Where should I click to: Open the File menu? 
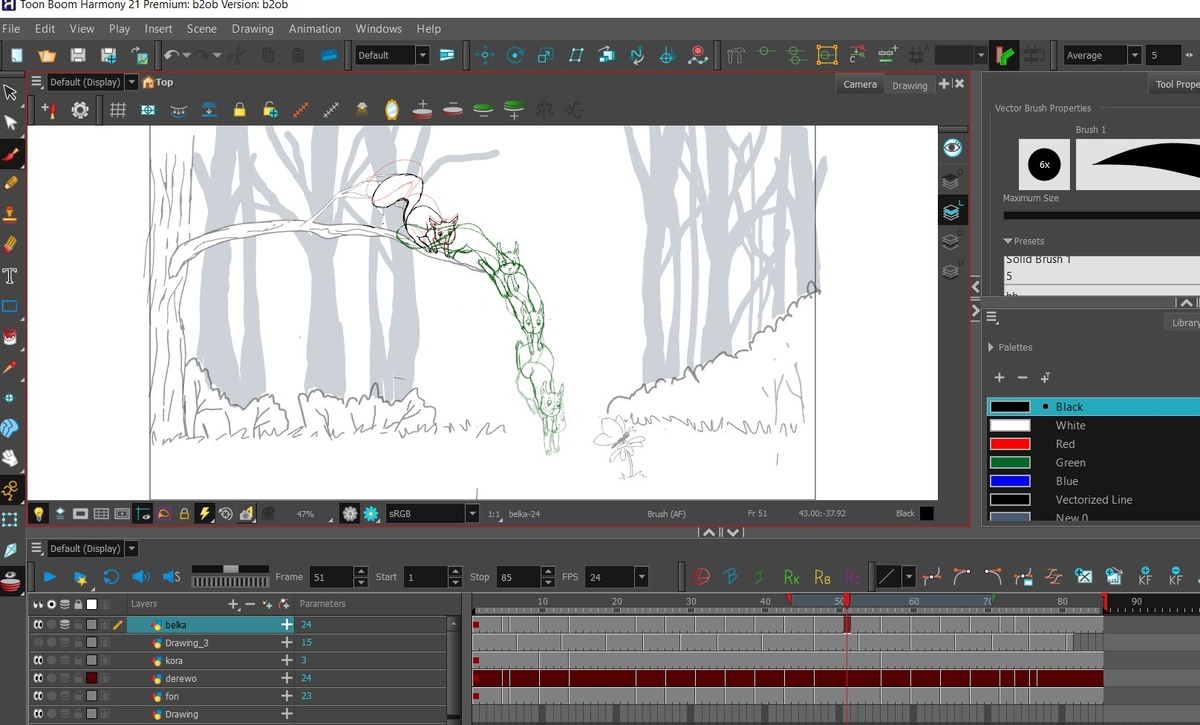11,29
